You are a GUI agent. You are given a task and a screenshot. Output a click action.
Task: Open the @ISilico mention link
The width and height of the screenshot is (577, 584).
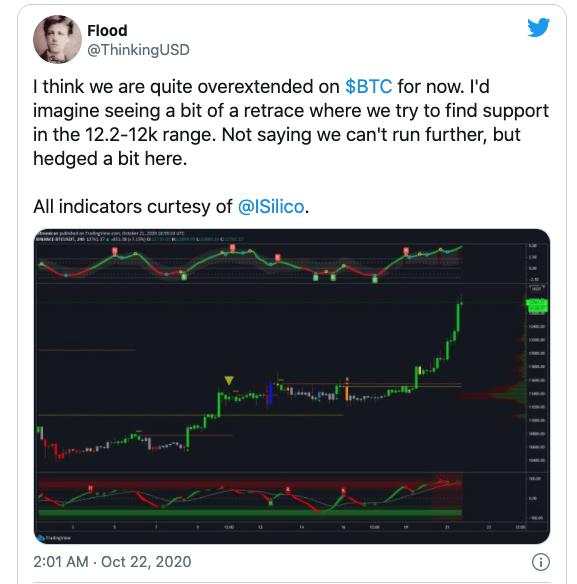coord(271,206)
